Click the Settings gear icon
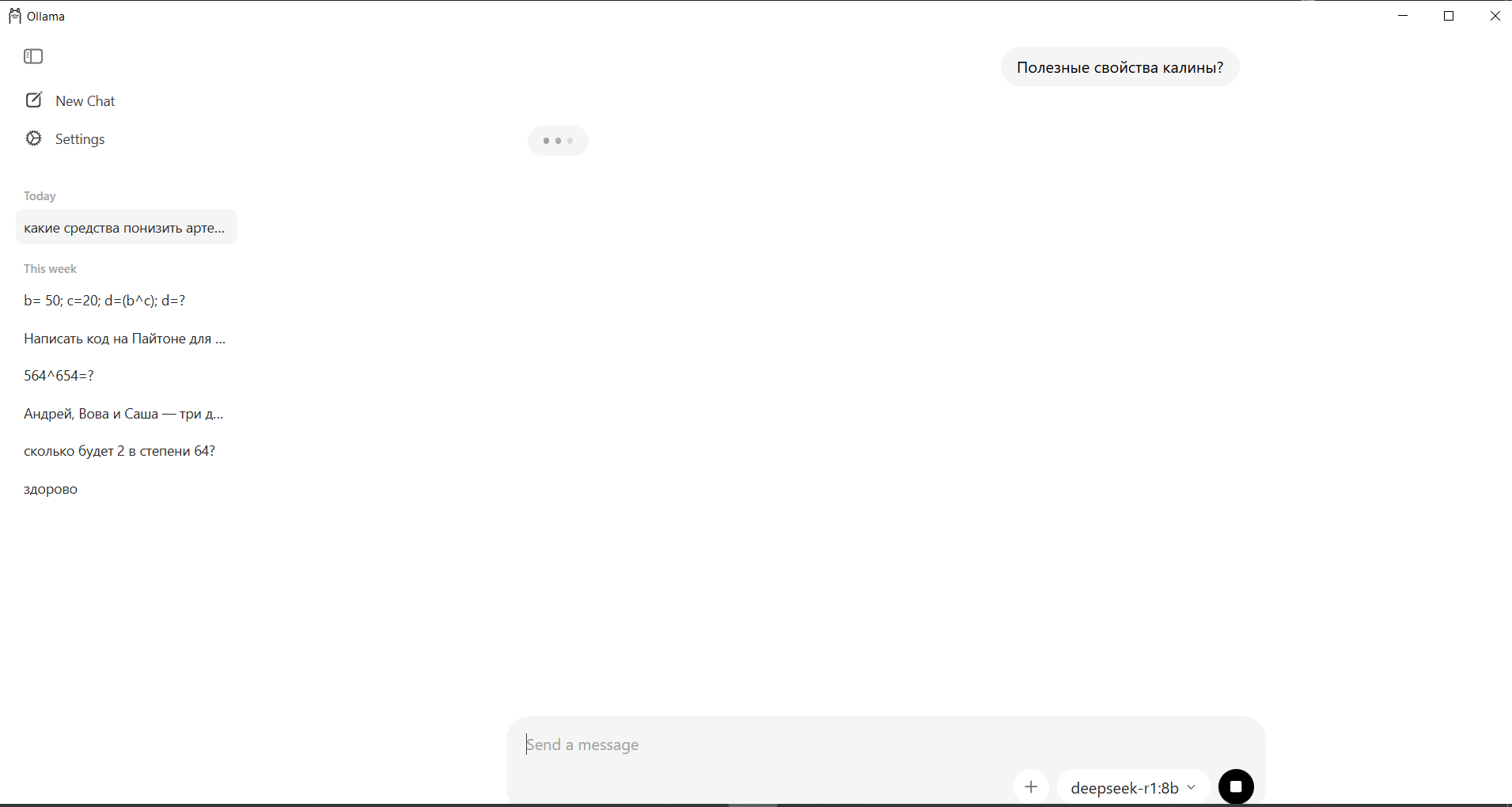 [33, 138]
